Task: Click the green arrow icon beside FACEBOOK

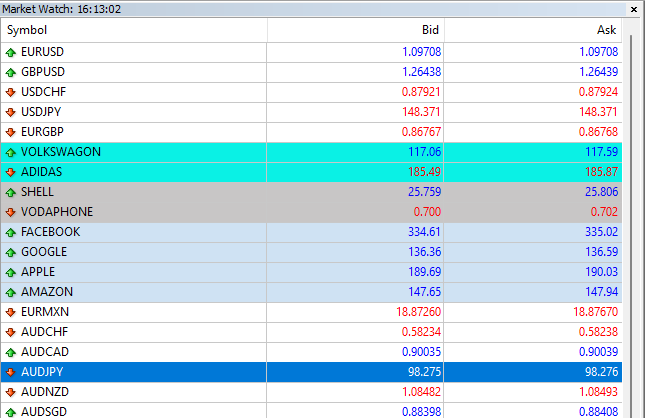Action: [x=11, y=232]
